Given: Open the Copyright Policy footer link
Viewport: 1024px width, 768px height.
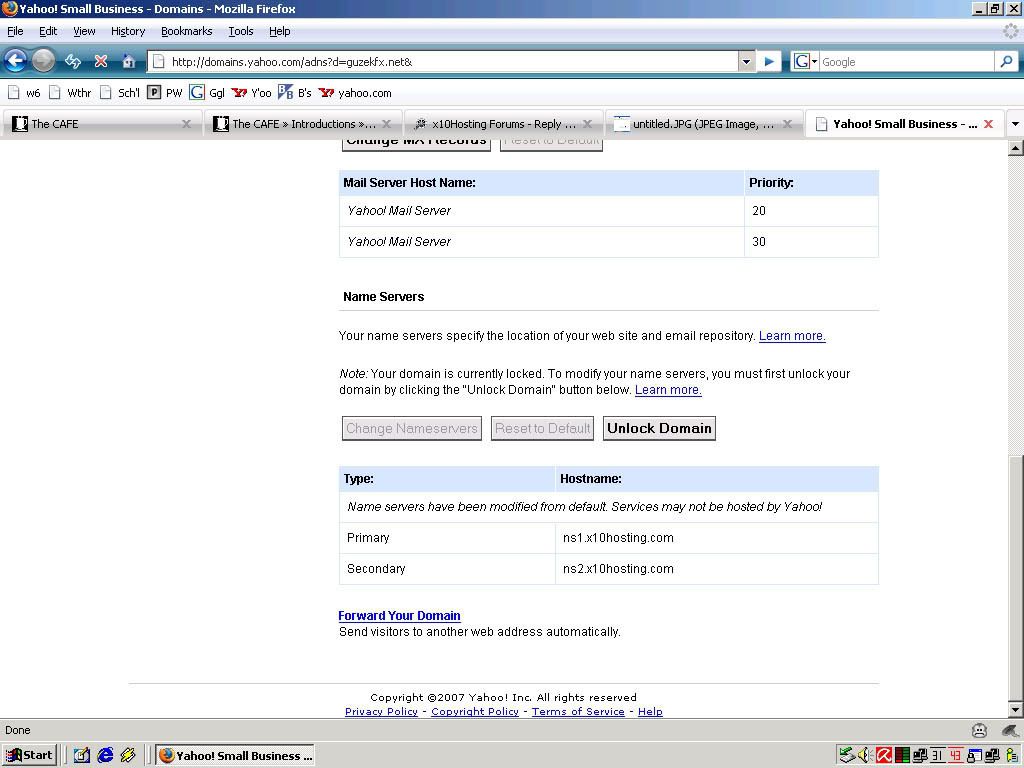Looking at the screenshot, I should (x=475, y=712).
